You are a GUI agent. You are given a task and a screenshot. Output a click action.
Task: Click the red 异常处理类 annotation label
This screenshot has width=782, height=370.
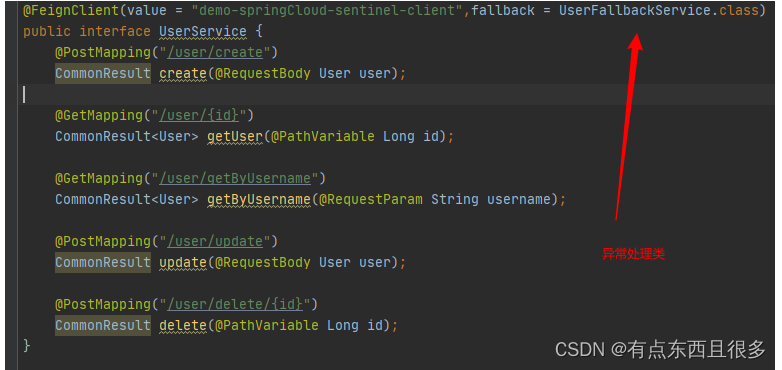[633, 254]
